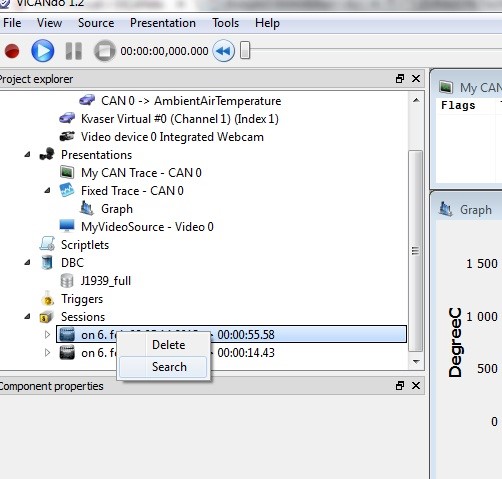
Task: Open the View menu
Action: click(49, 23)
